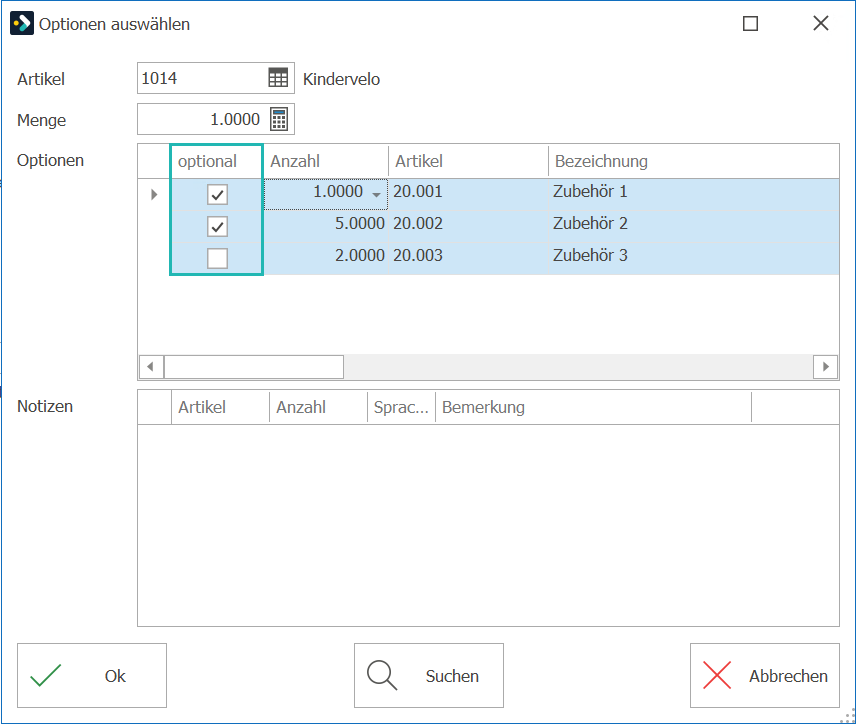Click the Notizen Artikel column header
The image size is (856, 724).
click(221, 407)
